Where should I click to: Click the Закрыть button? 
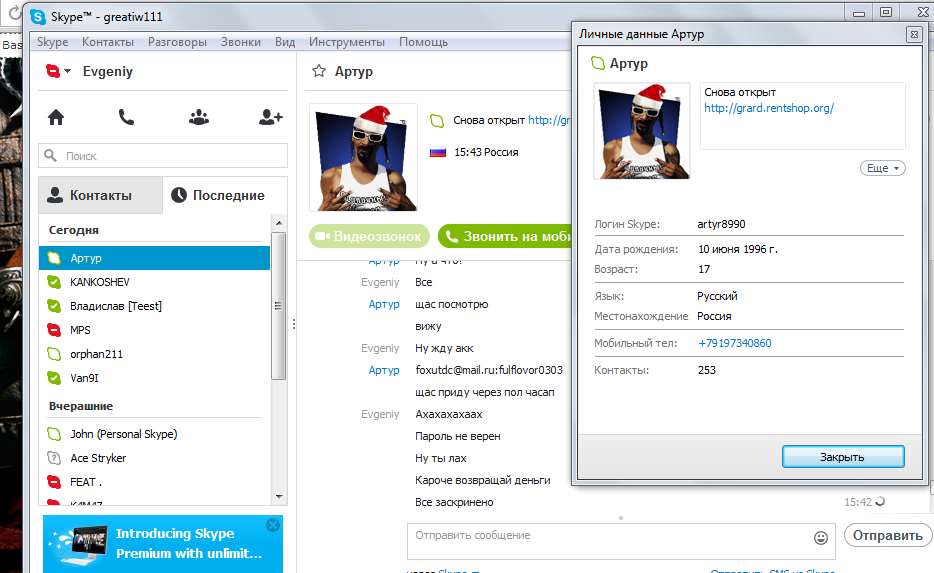(843, 457)
